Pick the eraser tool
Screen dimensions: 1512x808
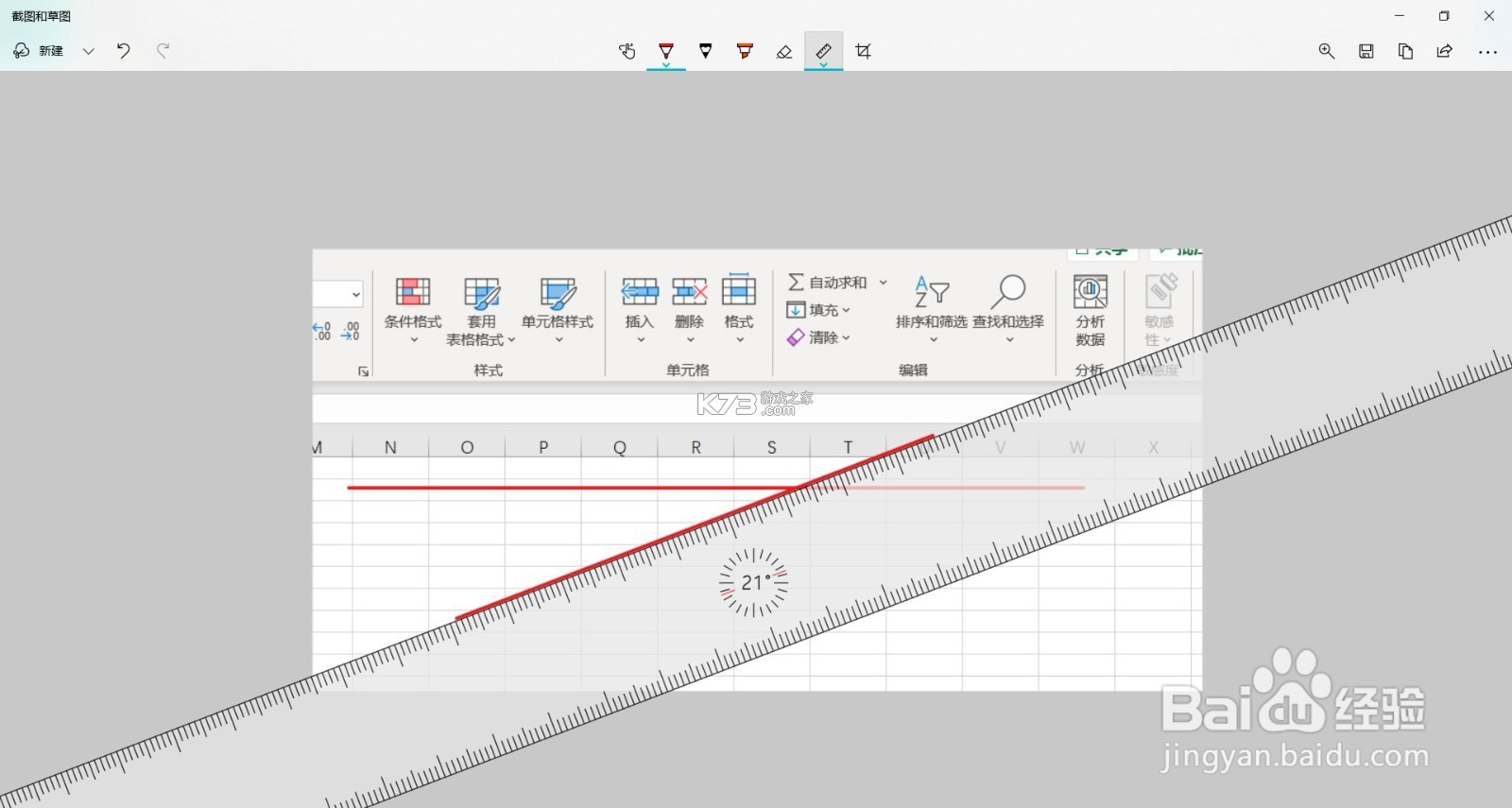click(x=784, y=51)
